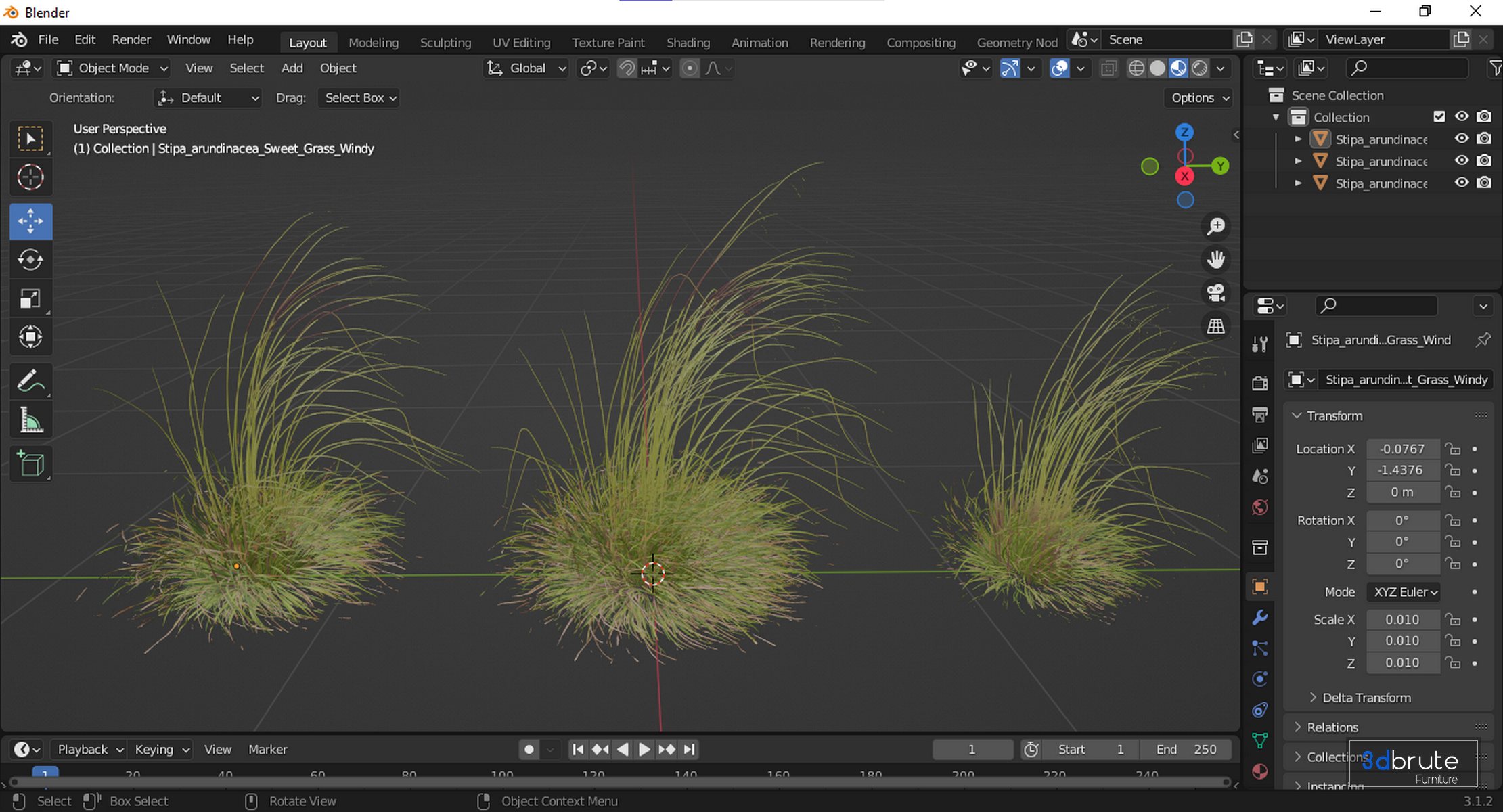Uncheck the Collection exclude checkbox
The height and width of the screenshot is (812, 1503).
1439,117
